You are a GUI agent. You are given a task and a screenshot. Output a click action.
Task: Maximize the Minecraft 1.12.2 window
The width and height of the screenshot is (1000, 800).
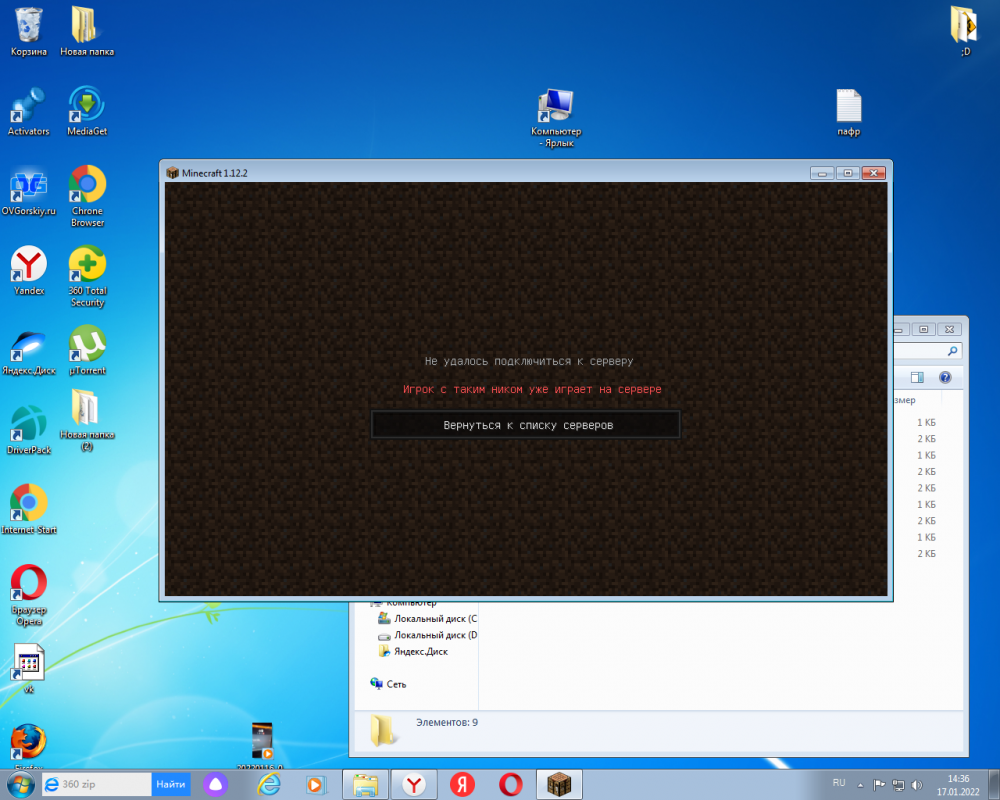[x=848, y=173]
